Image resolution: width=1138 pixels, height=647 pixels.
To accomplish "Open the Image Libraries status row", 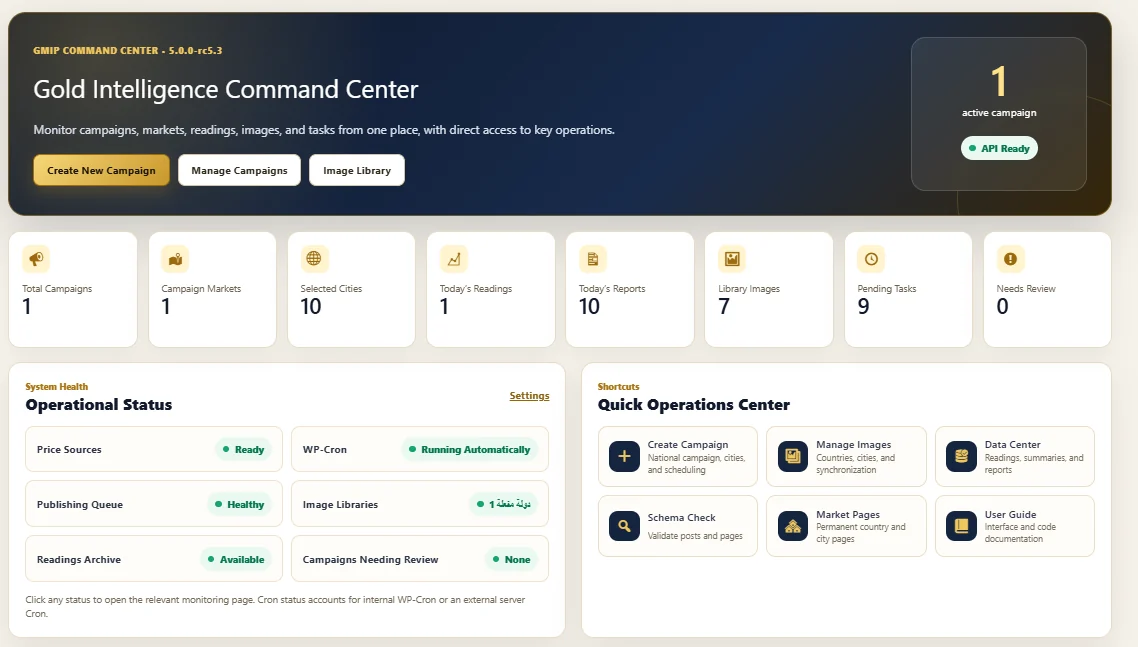I will pos(419,504).
